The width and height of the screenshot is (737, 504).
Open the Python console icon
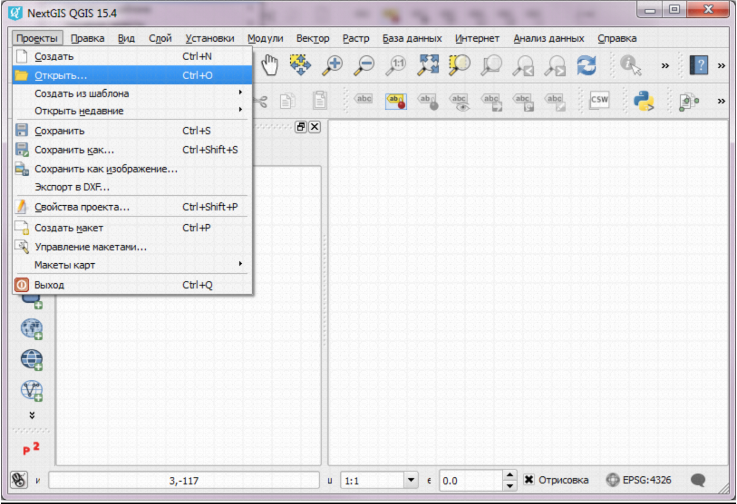644,101
